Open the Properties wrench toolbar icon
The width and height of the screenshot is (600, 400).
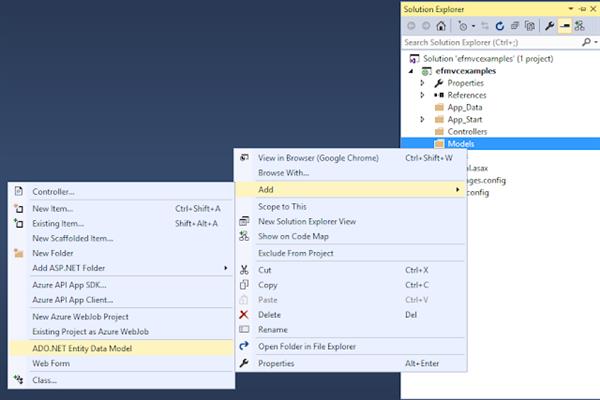[x=547, y=27]
